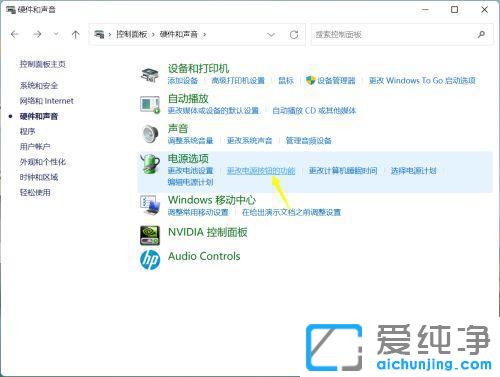Expand the chevron after 控制面板 in address bar
Screen dimensions: 500x377
click(x=153, y=34)
